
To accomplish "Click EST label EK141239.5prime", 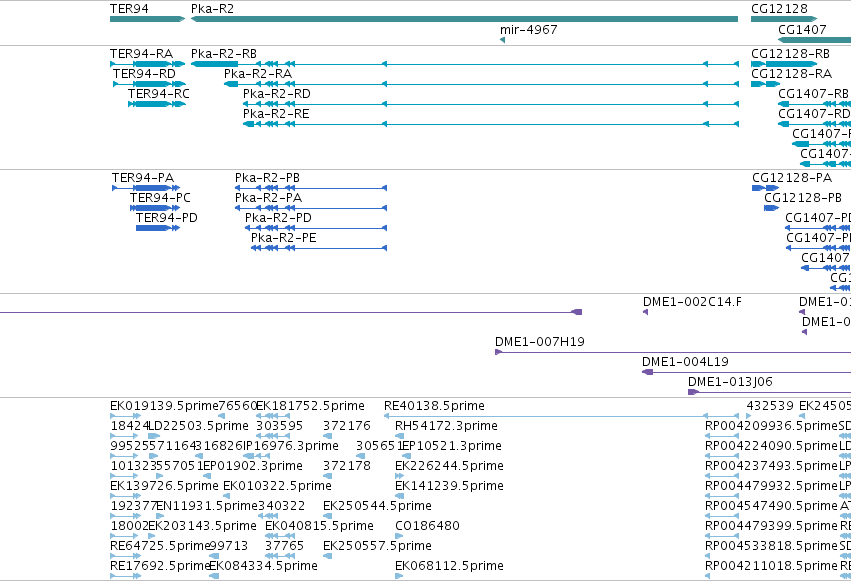I will click(x=449, y=487).
